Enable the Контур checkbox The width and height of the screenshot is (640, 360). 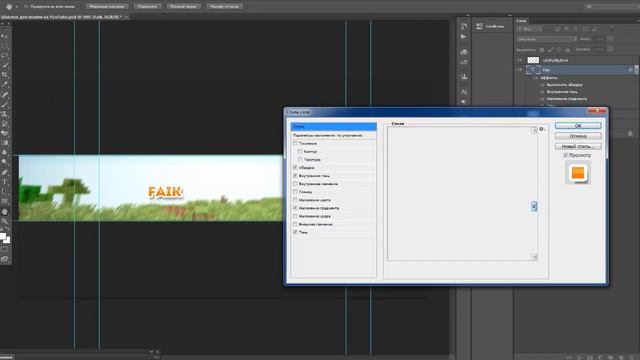300,151
